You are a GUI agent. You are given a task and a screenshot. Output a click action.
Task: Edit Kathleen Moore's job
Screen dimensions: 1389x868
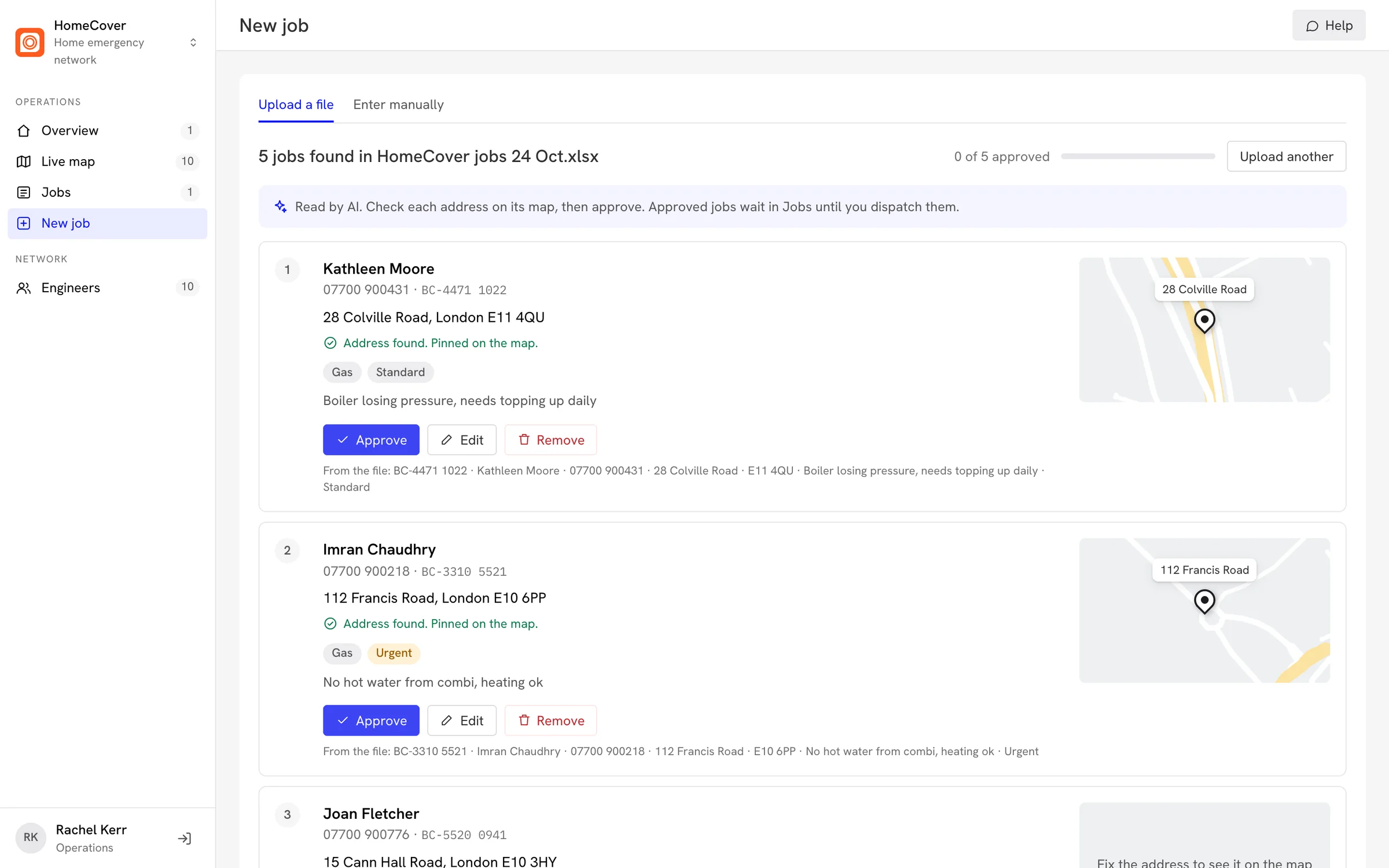tap(462, 440)
